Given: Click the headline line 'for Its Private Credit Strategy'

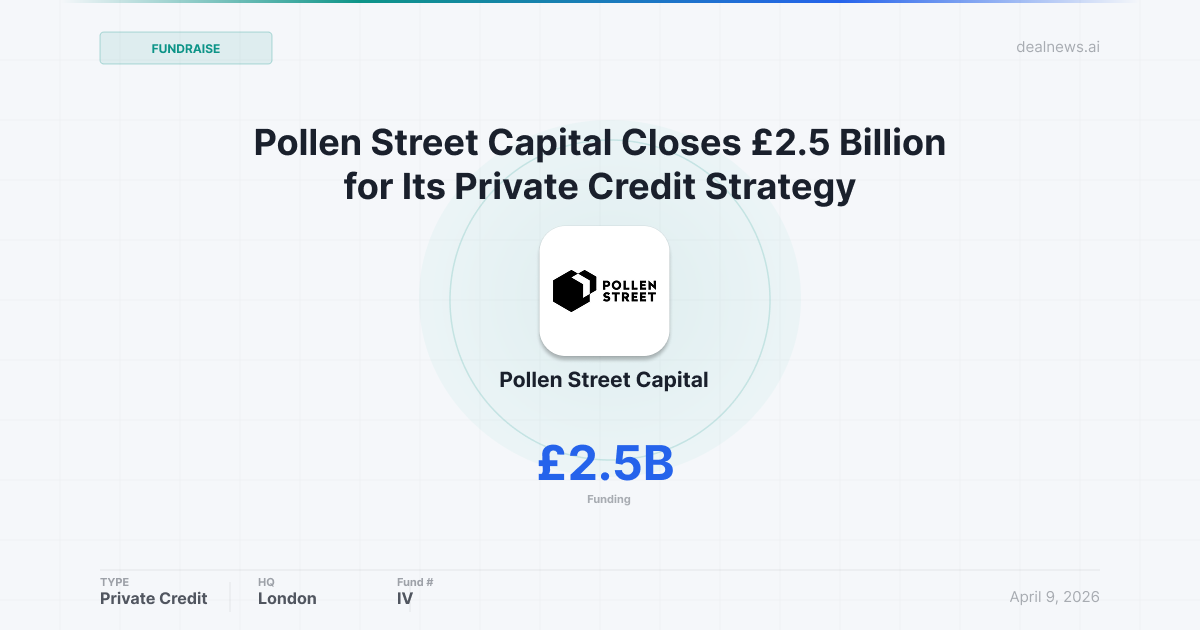Looking at the screenshot, I should [600, 187].
